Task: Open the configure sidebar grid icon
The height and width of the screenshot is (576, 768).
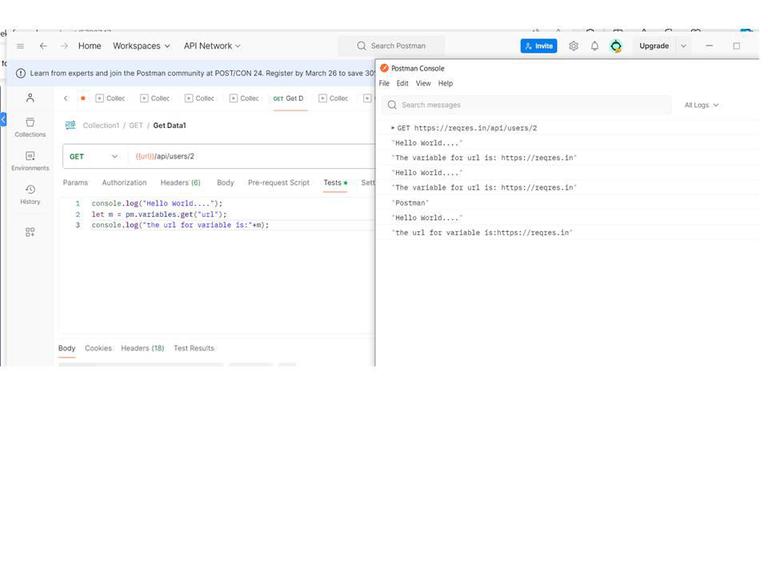Action: tap(30, 232)
